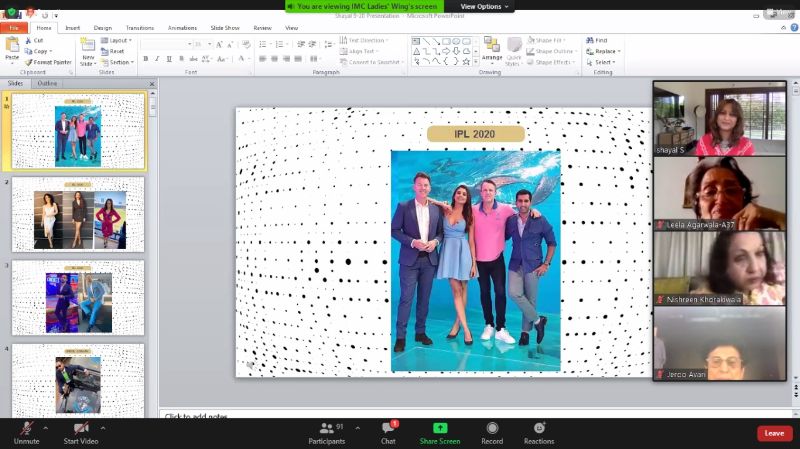Click the numbered list icon
This screenshot has height=449, width=800.
[279, 44]
